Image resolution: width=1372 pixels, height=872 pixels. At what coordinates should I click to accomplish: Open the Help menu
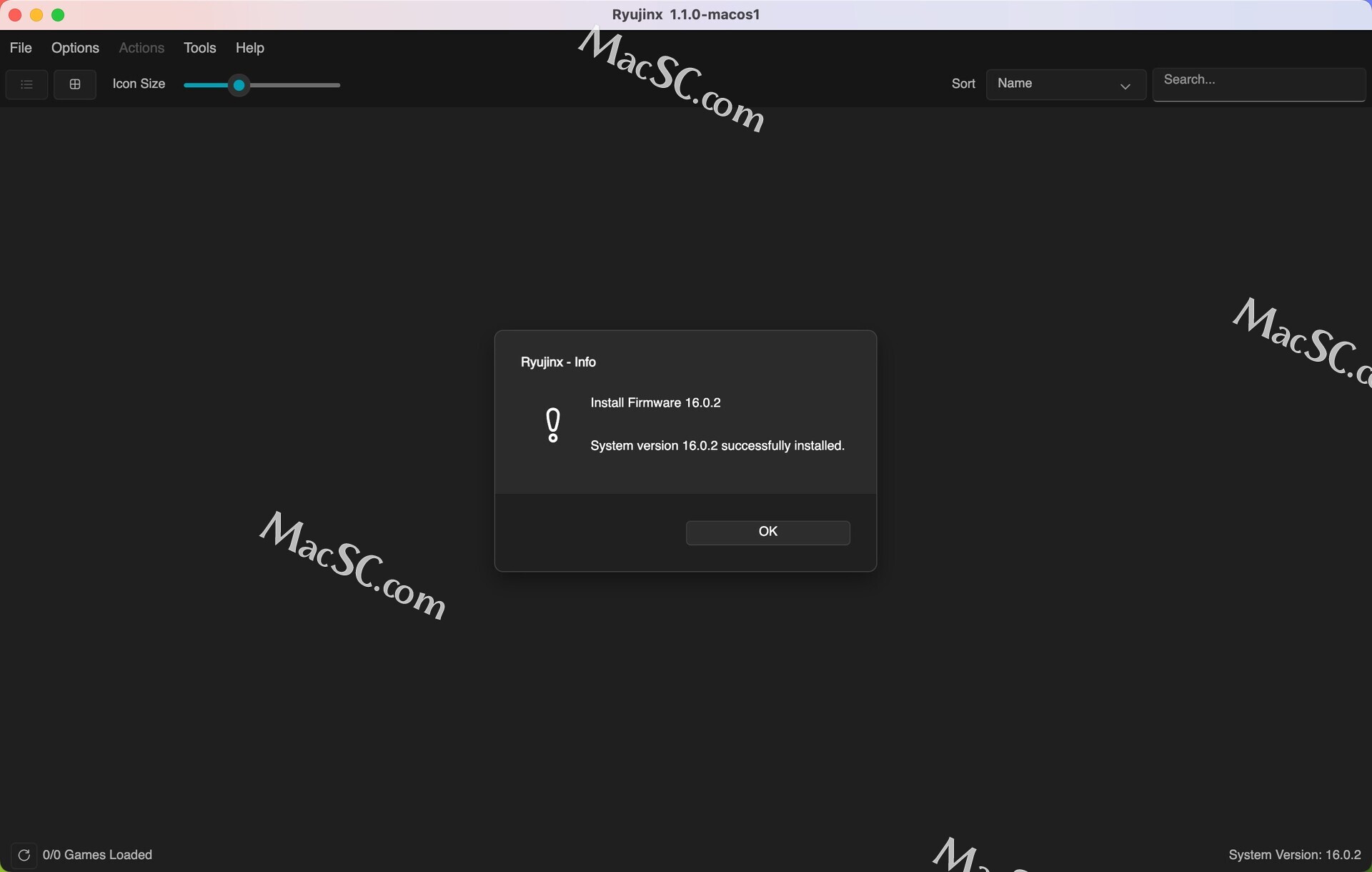point(250,48)
